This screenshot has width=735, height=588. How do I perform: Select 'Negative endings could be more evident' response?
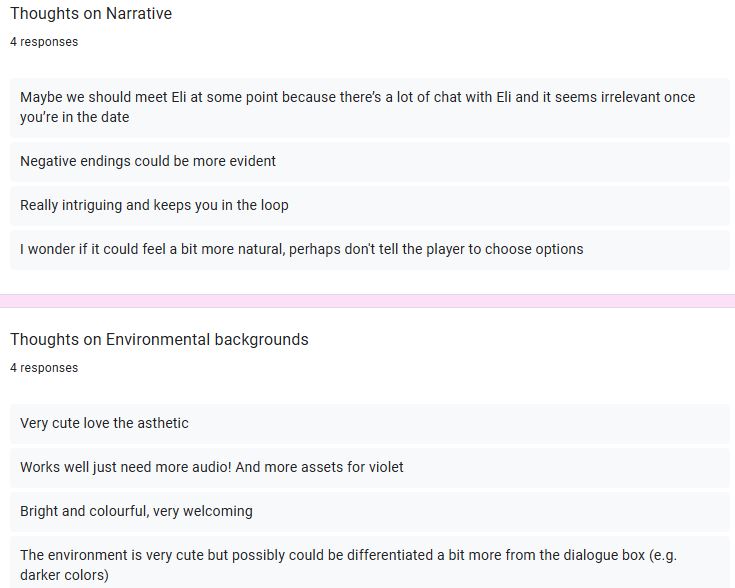point(370,162)
